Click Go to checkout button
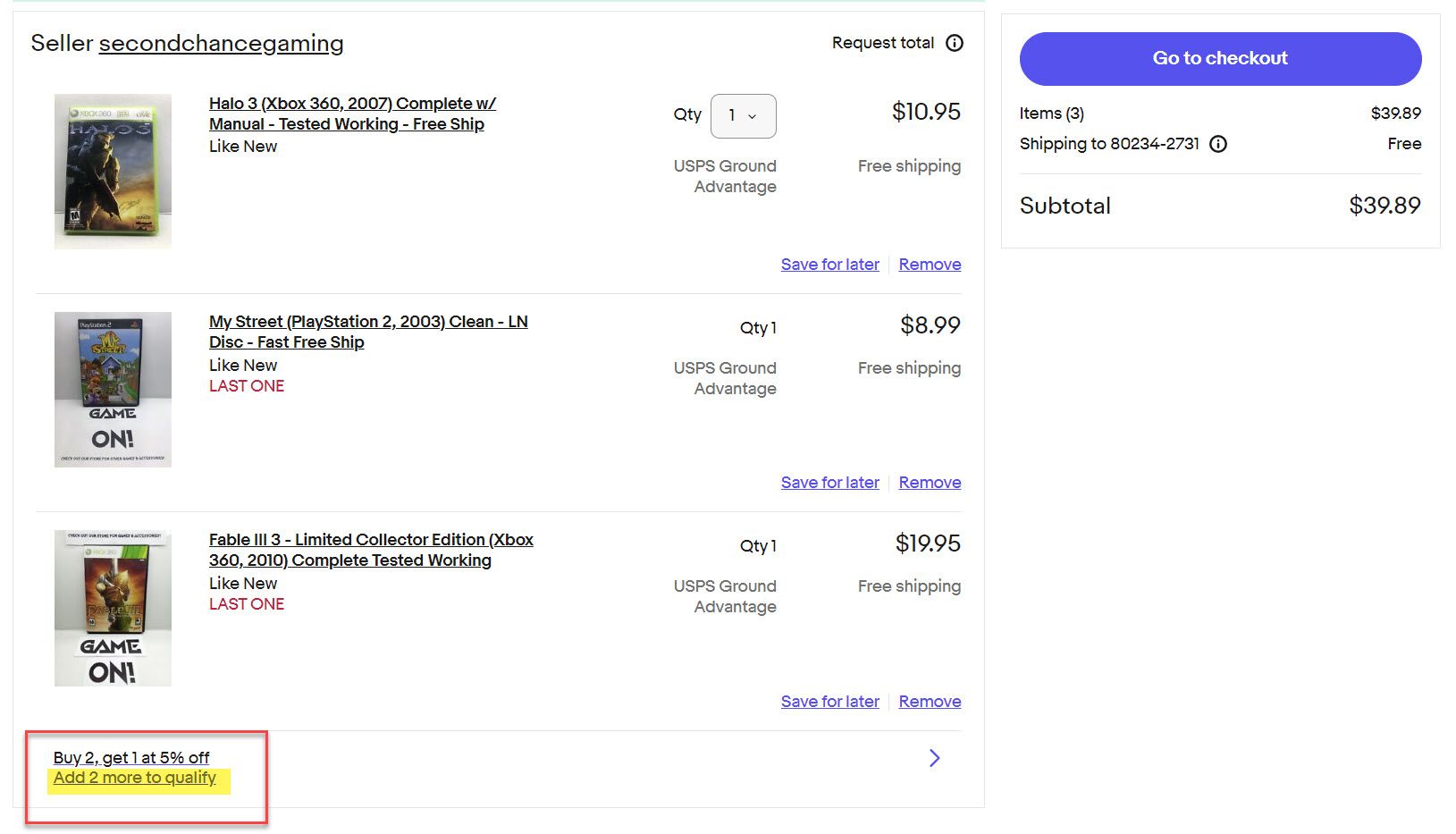 (1220, 59)
